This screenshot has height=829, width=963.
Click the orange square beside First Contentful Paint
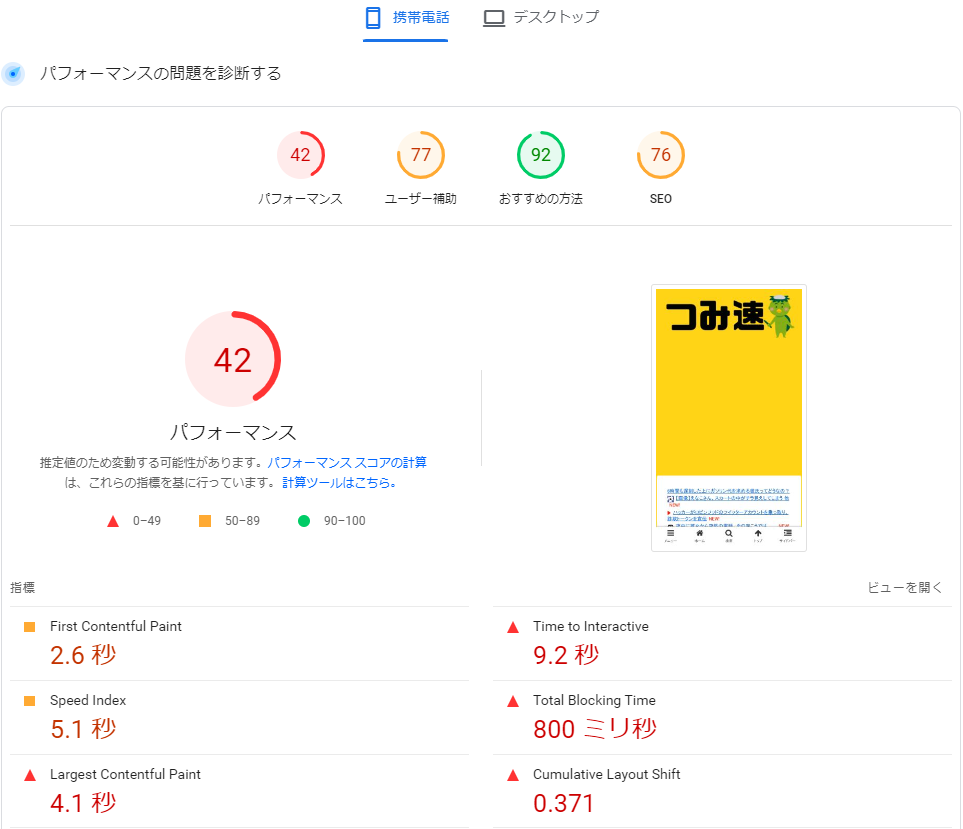[x=29, y=627]
